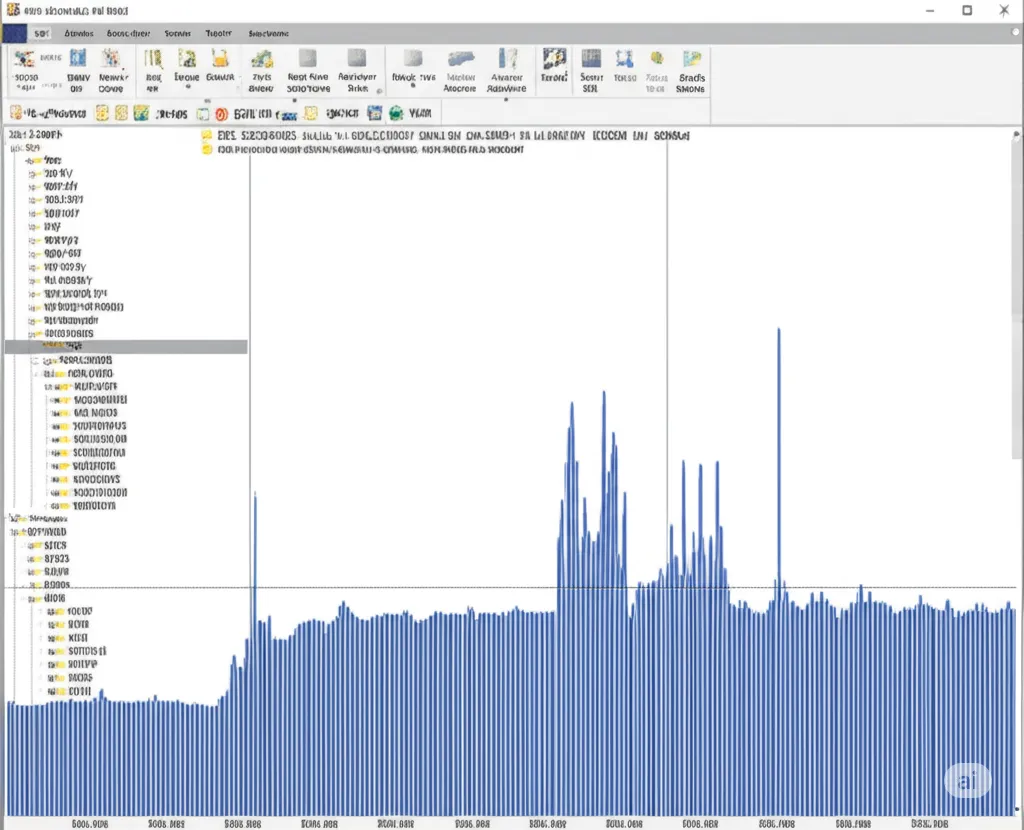The width and height of the screenshot is (1024, 830).
Task: Click the vertical scrollbar on right edge
Action: 1016,300
